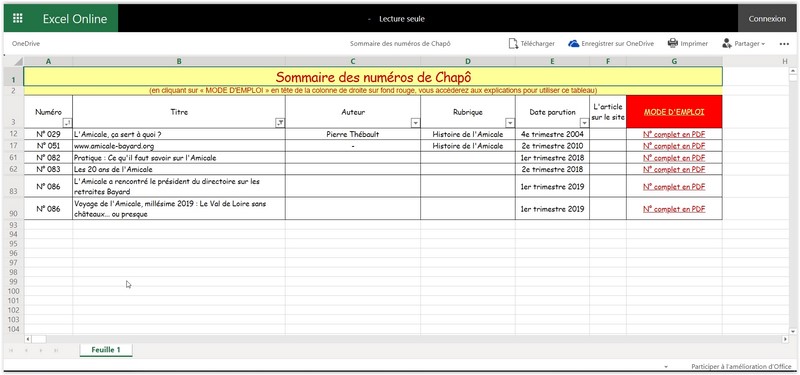This screenshot has height=375, width=800.
Task: Select the Feuille 1 sheet tab
Action: click(x=106, y=350)
